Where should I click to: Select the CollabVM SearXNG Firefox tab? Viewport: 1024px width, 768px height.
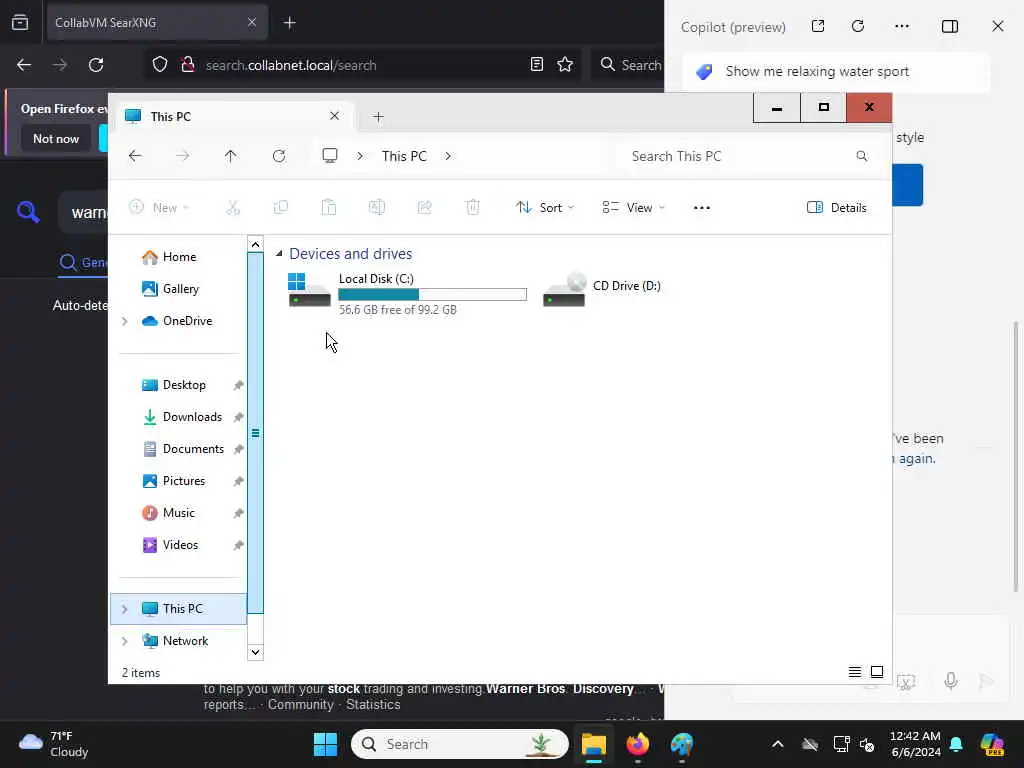coord(157,23)
